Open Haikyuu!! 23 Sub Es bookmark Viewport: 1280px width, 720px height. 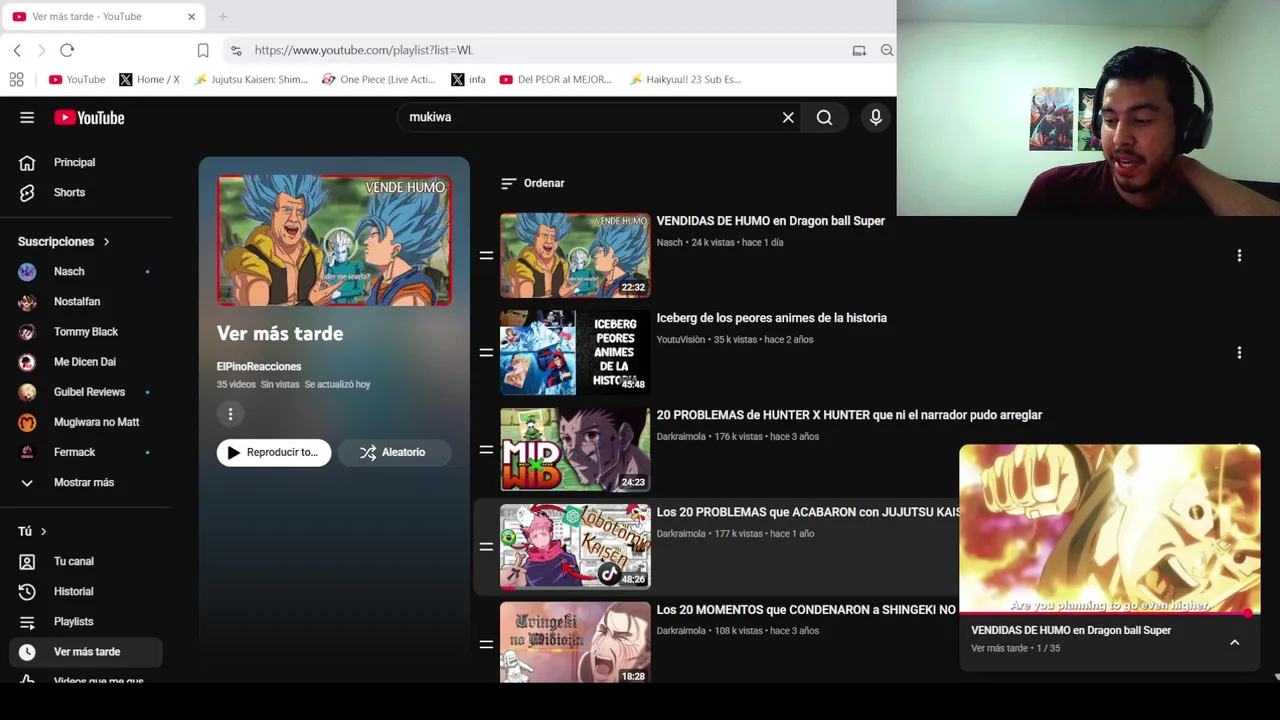pyautogui.click(x=685, y=79)
